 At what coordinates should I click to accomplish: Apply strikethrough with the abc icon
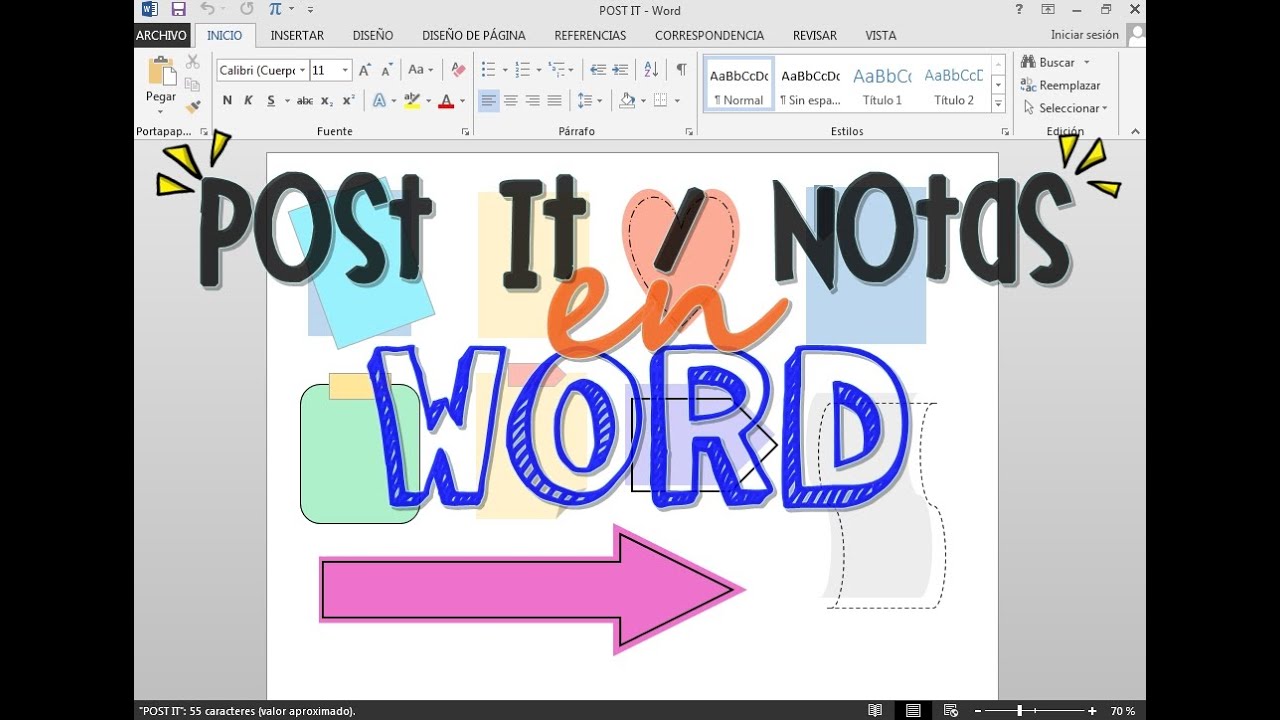pyautogui.click(x=305, y=101)
